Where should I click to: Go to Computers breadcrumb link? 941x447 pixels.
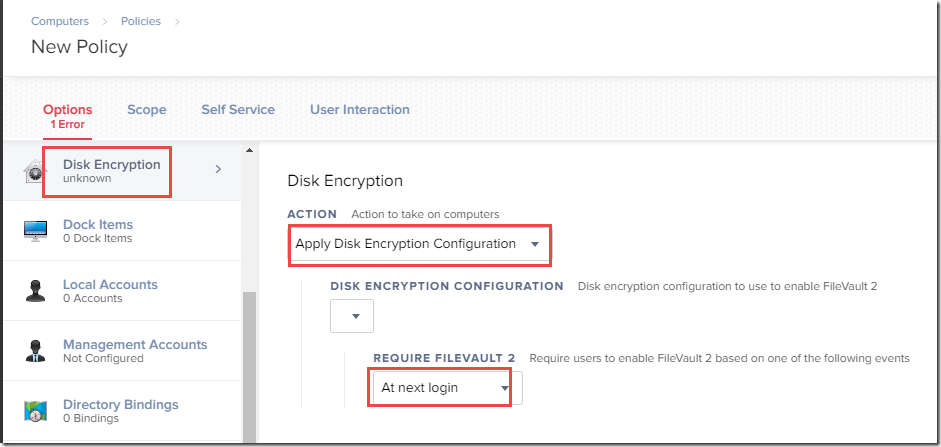tap(60, 21)
